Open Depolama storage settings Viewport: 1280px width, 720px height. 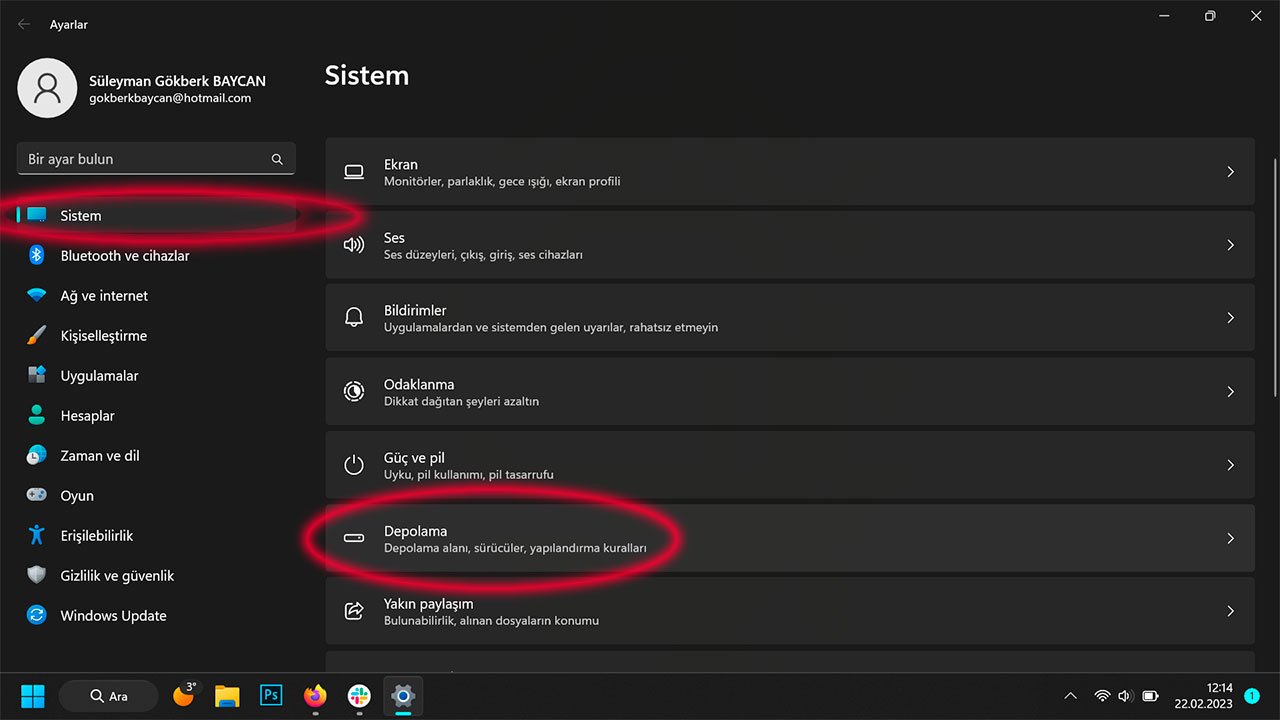[x=790, y=538]
